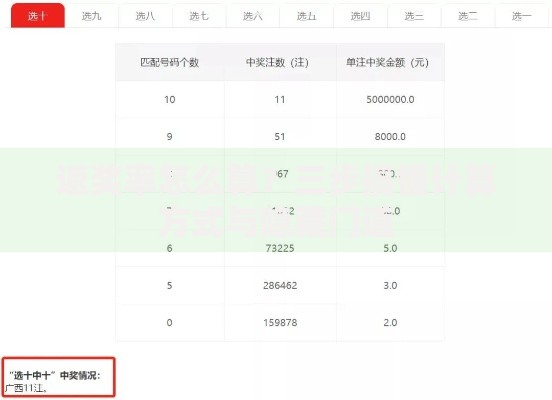The image size is (552, 400).
Task: Open the 选八 tab
Action: (145, 16)
